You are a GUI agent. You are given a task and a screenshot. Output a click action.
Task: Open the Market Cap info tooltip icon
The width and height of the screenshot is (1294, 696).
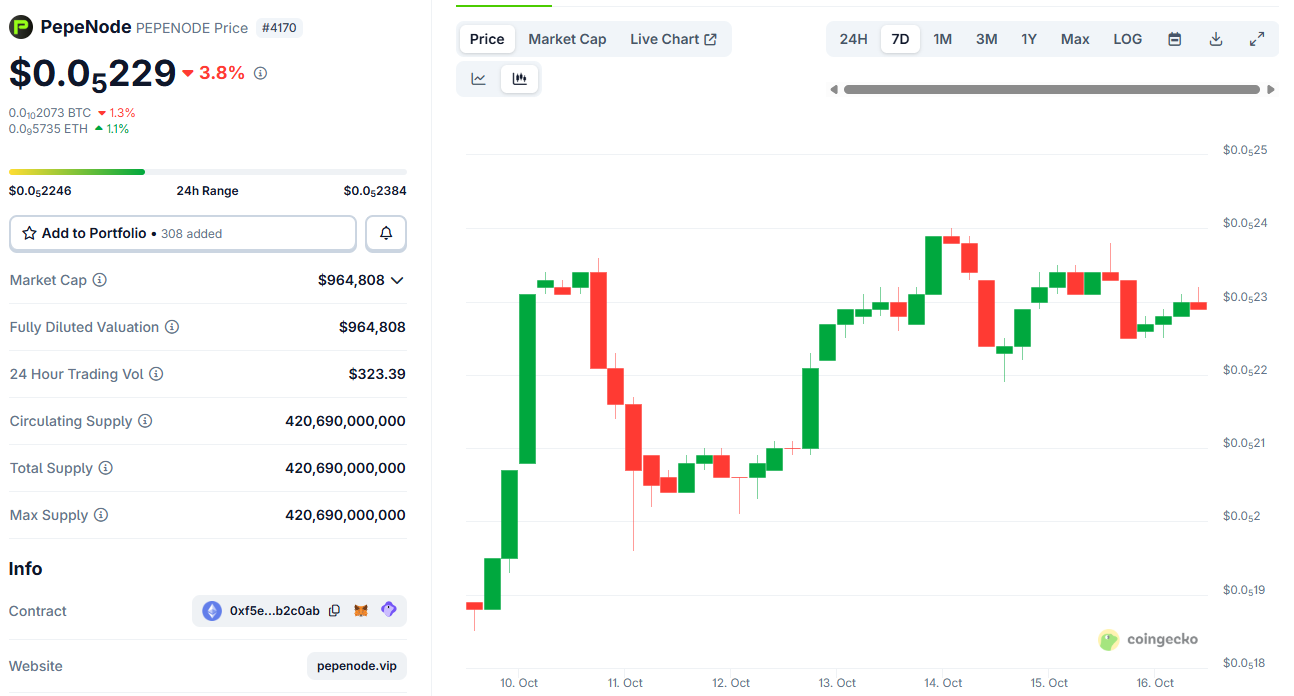coord(99,280)
